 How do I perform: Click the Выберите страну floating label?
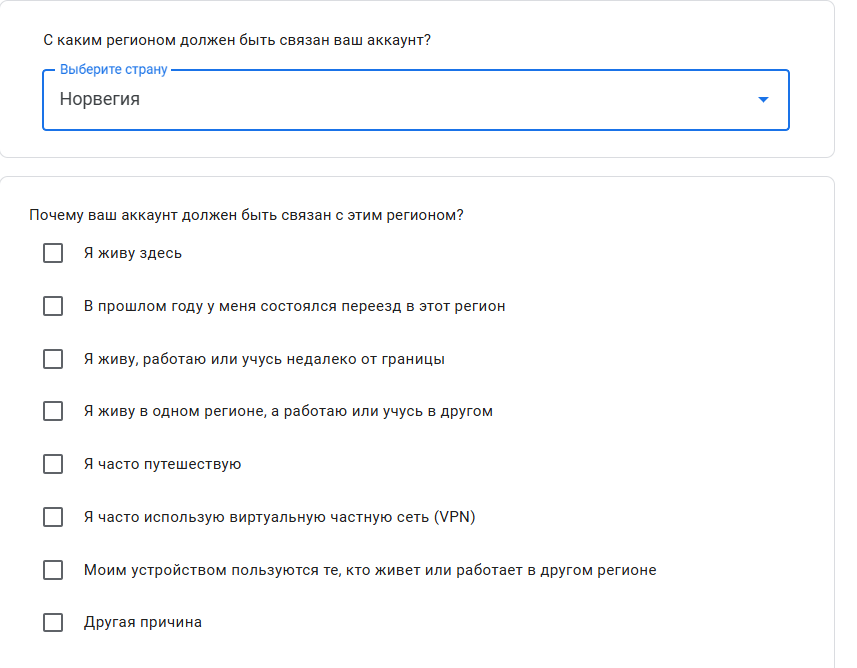[x=114, y=69]
